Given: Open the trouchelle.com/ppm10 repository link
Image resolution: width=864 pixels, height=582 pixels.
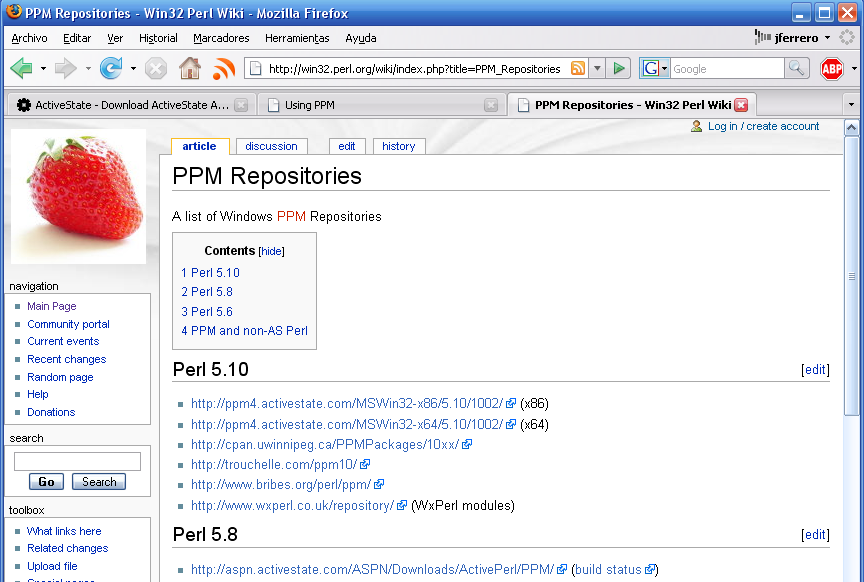Looking at the screenshot, I should click(274, 465).
